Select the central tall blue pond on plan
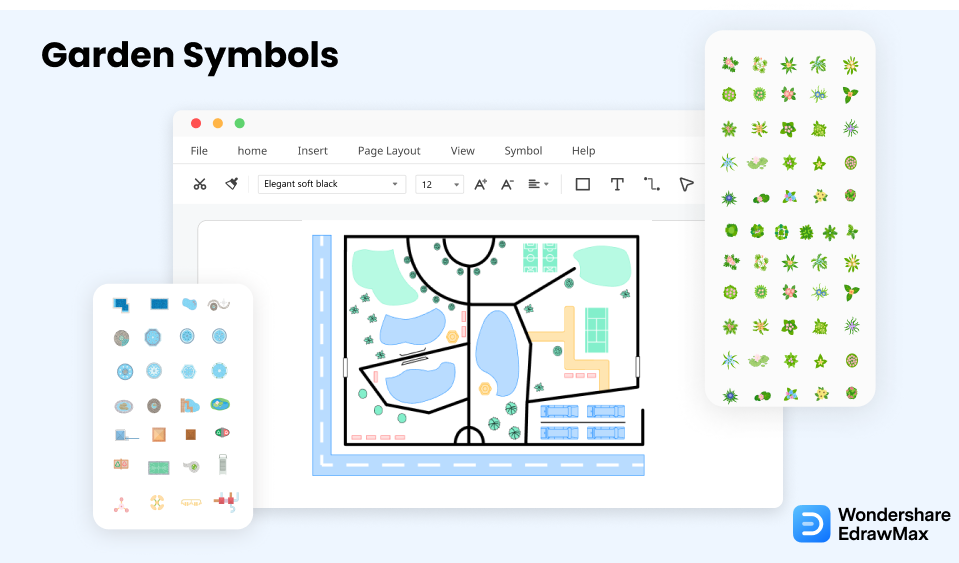This screenshot has height=563, width=959. [497, 353]
